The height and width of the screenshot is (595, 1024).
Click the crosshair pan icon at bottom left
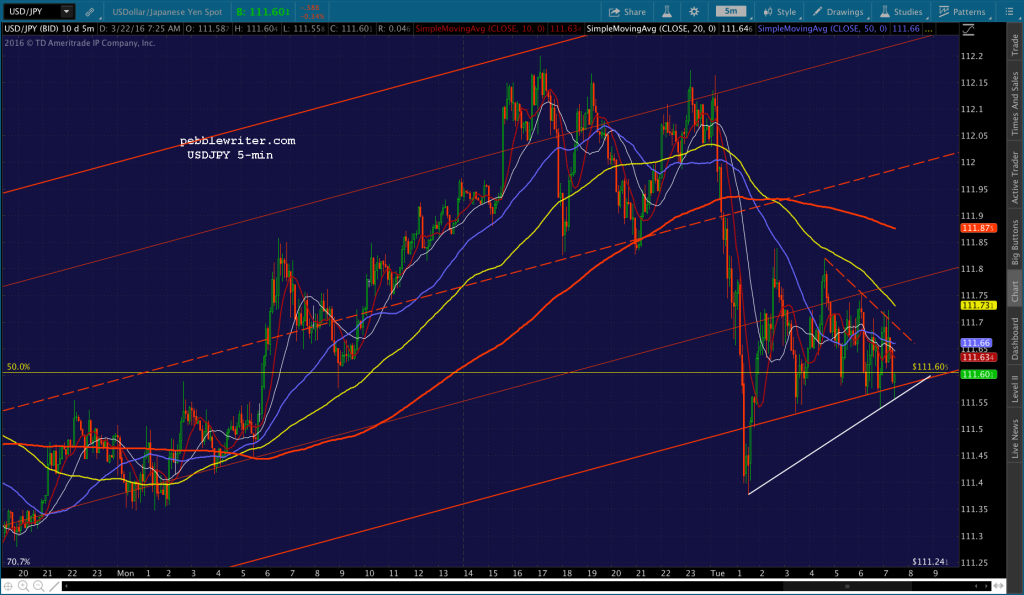click(8, 586)
